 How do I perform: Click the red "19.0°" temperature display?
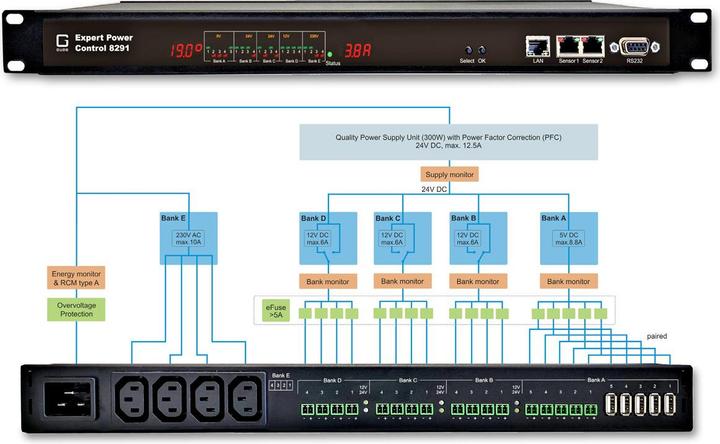click(x=186, y=50)
